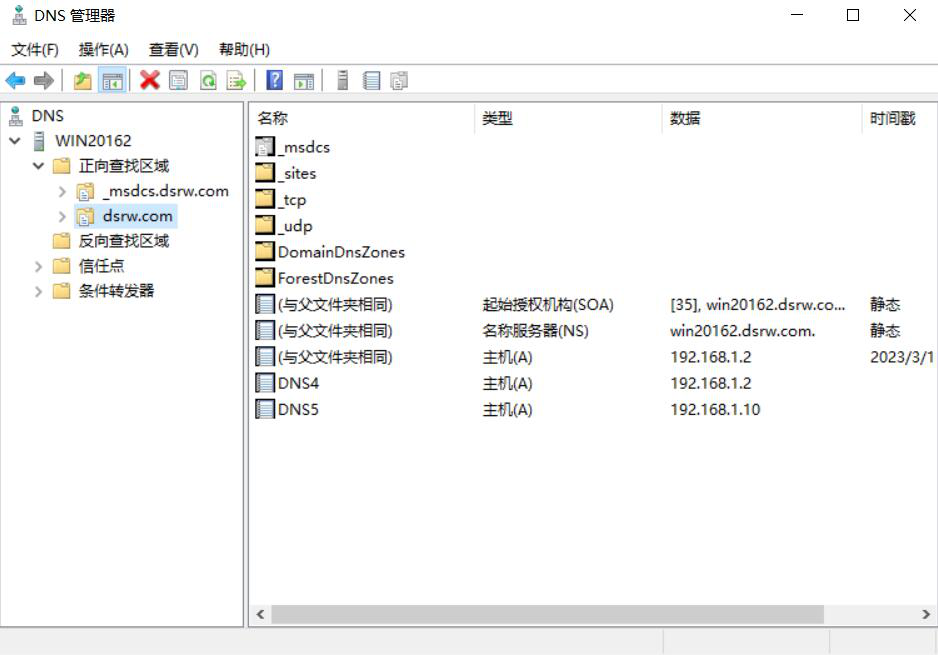Collapse the WIN20162 server node
Viewport: 938px width, 655px height.
click(x=15, y=141)
